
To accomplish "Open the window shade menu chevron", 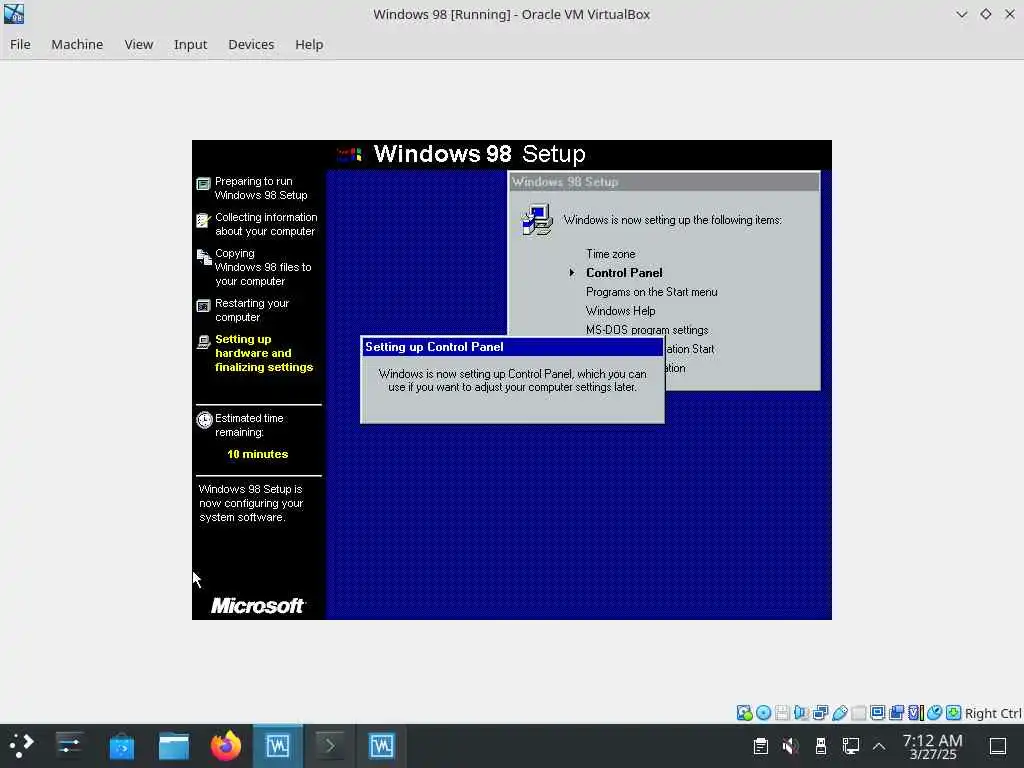I will tap(961, 14).
